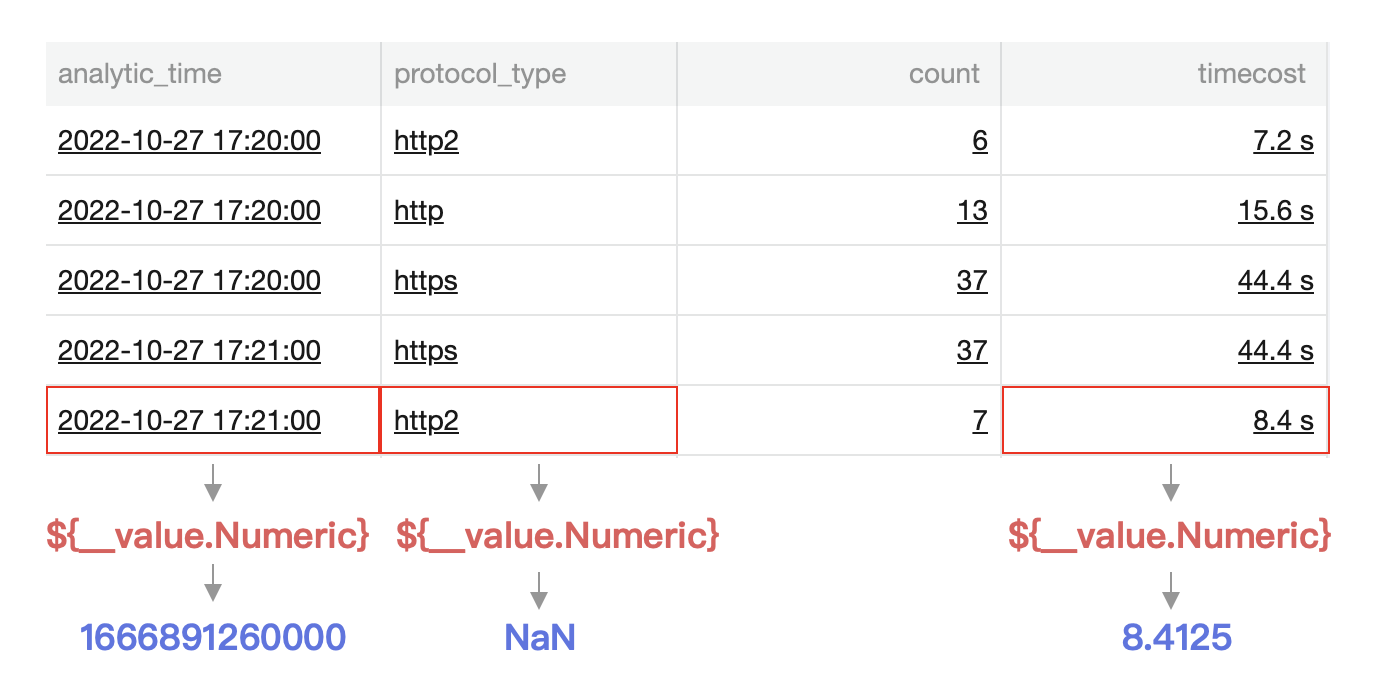
Task: Click the 7.2 s timecost link
Action: (x=1283, y=141)
